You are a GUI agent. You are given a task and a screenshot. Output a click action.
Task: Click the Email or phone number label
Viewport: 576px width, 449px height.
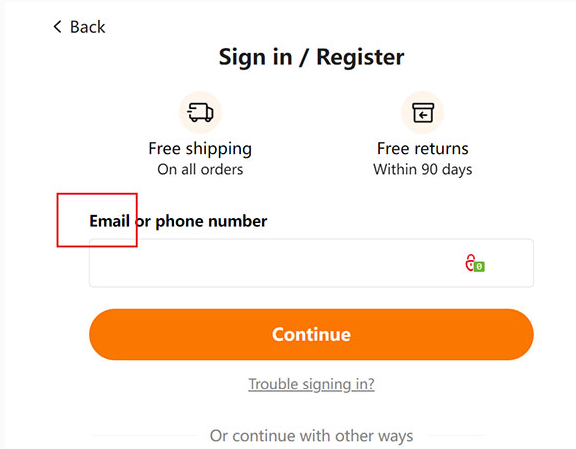click(178, 221)
